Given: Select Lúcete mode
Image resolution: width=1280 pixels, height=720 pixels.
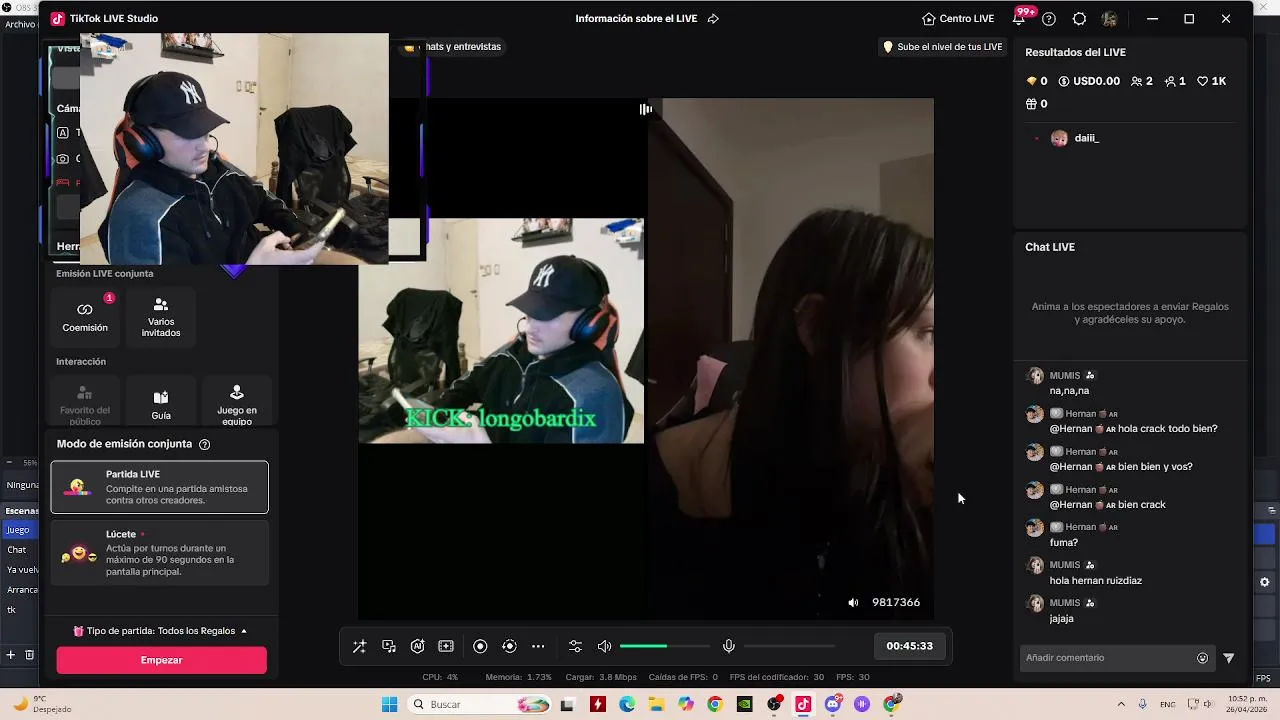Looking at the screenshot, I should click(x=160, y=553).
